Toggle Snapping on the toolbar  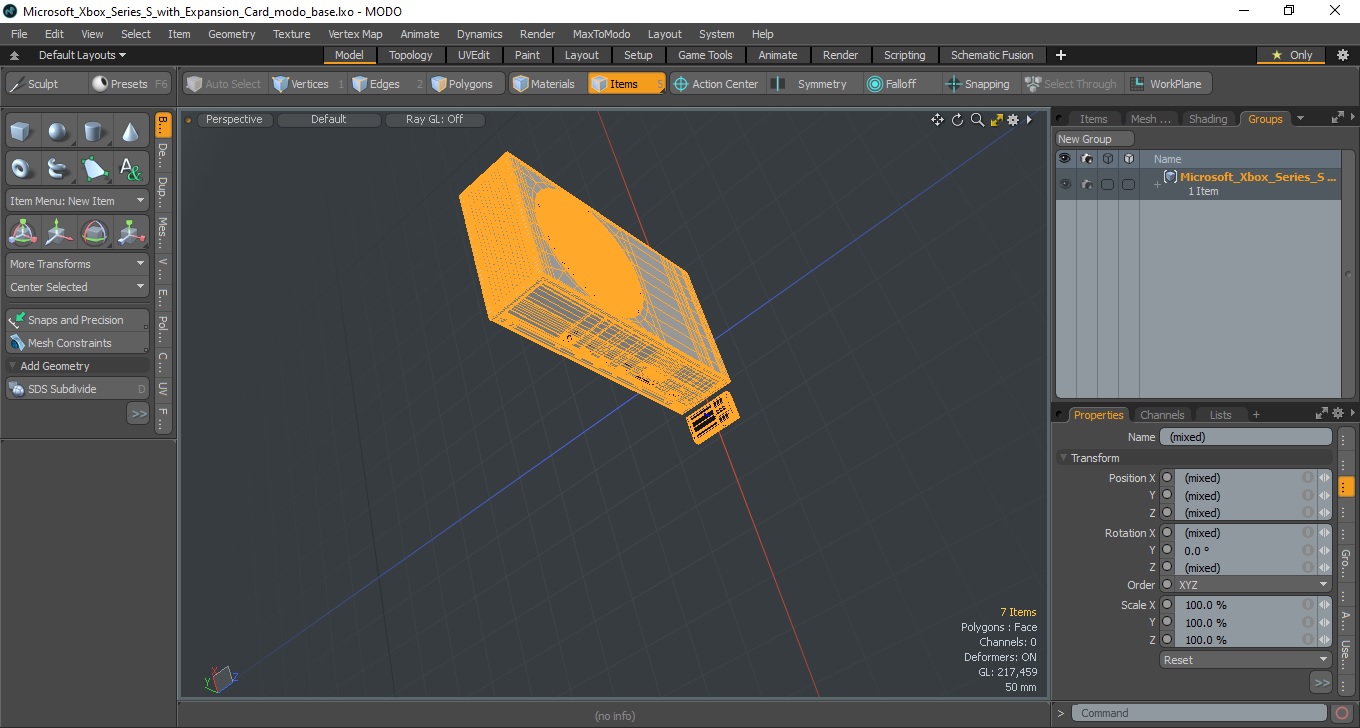981,84
